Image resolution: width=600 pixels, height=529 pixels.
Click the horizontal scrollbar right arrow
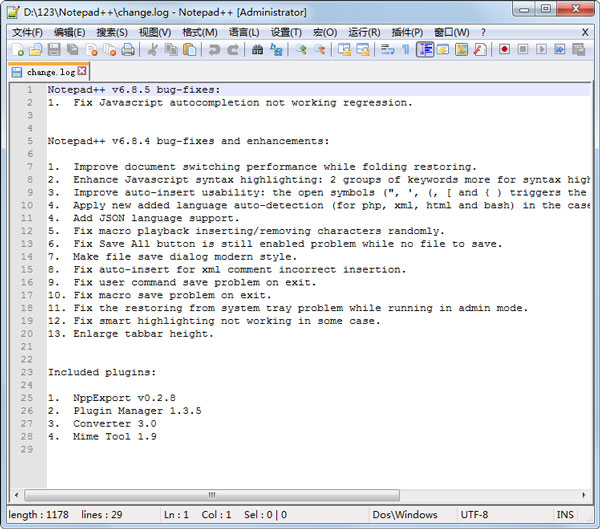coord(584,495)
